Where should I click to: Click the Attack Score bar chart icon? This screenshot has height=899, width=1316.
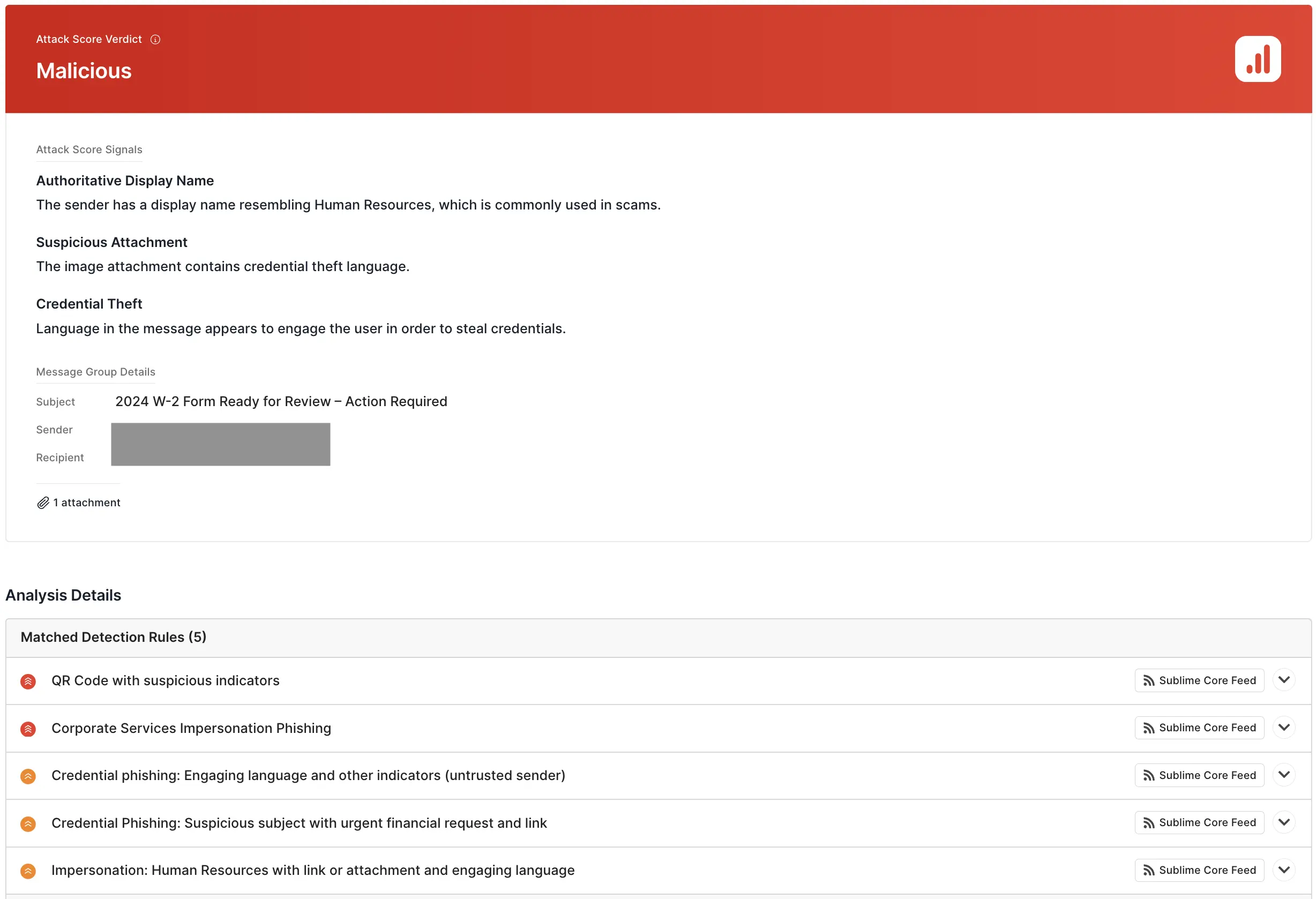coord(1257,59)
